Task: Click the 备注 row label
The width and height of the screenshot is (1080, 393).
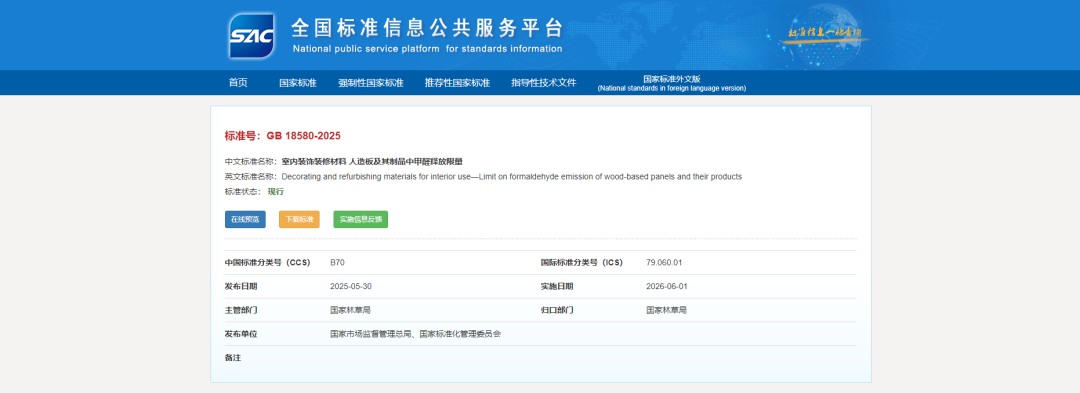Action: 233,358
